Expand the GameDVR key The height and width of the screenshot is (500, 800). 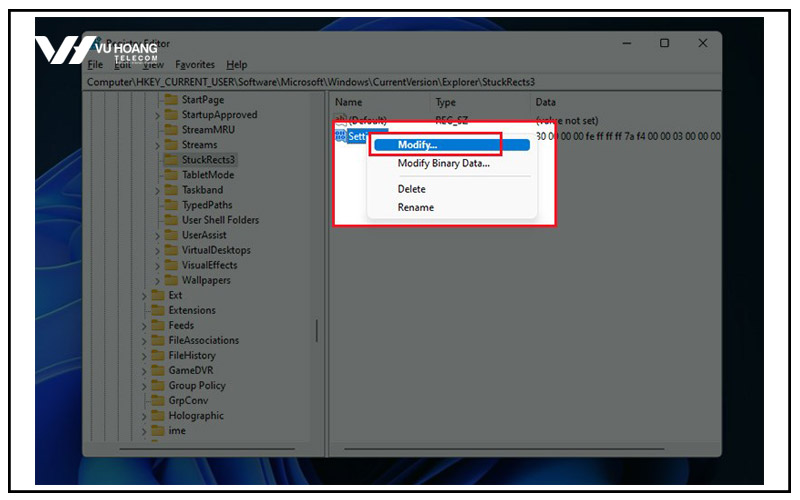tap(144, 371)
